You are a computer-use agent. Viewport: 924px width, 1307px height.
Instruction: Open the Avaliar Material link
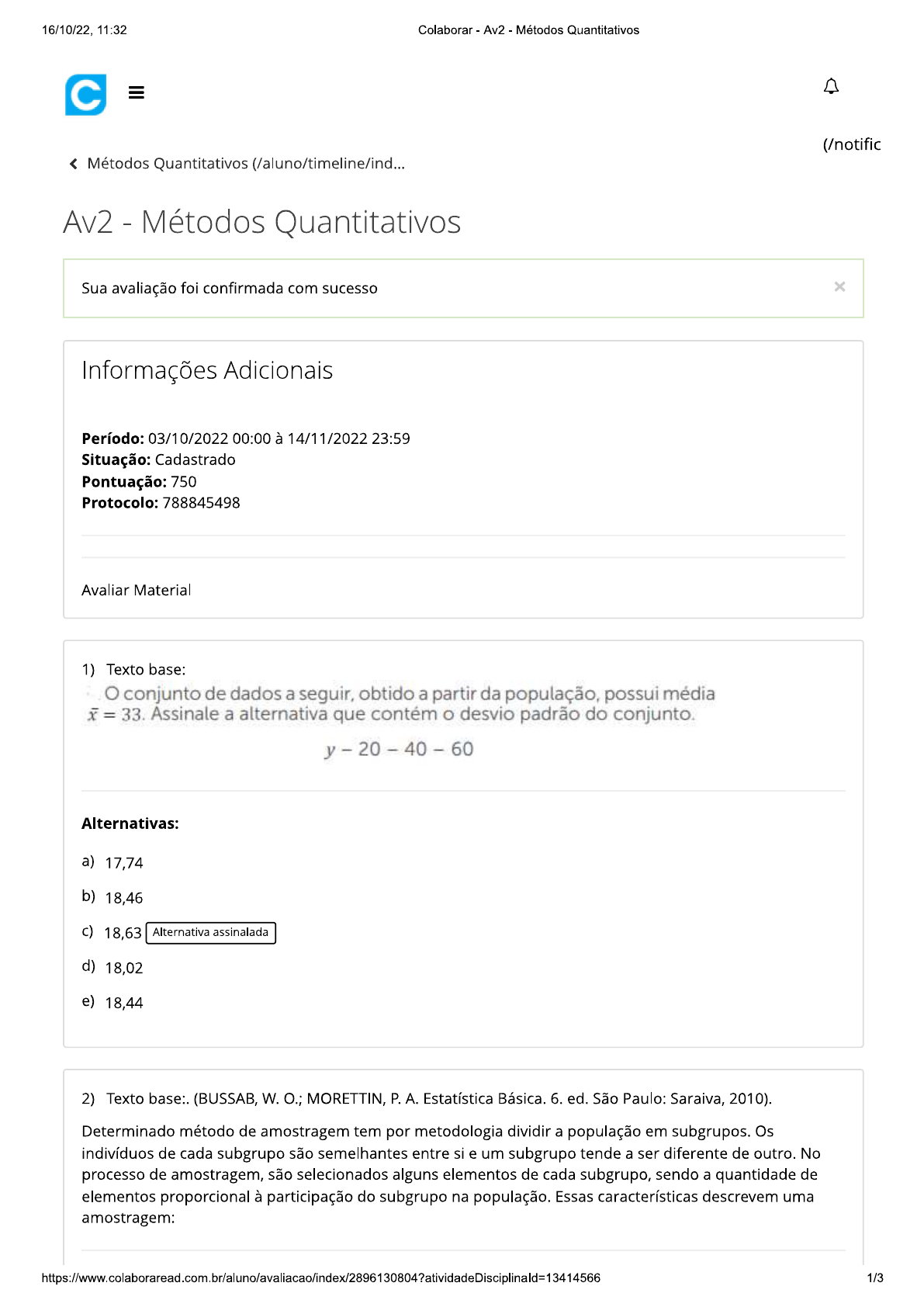click(136, 590)
